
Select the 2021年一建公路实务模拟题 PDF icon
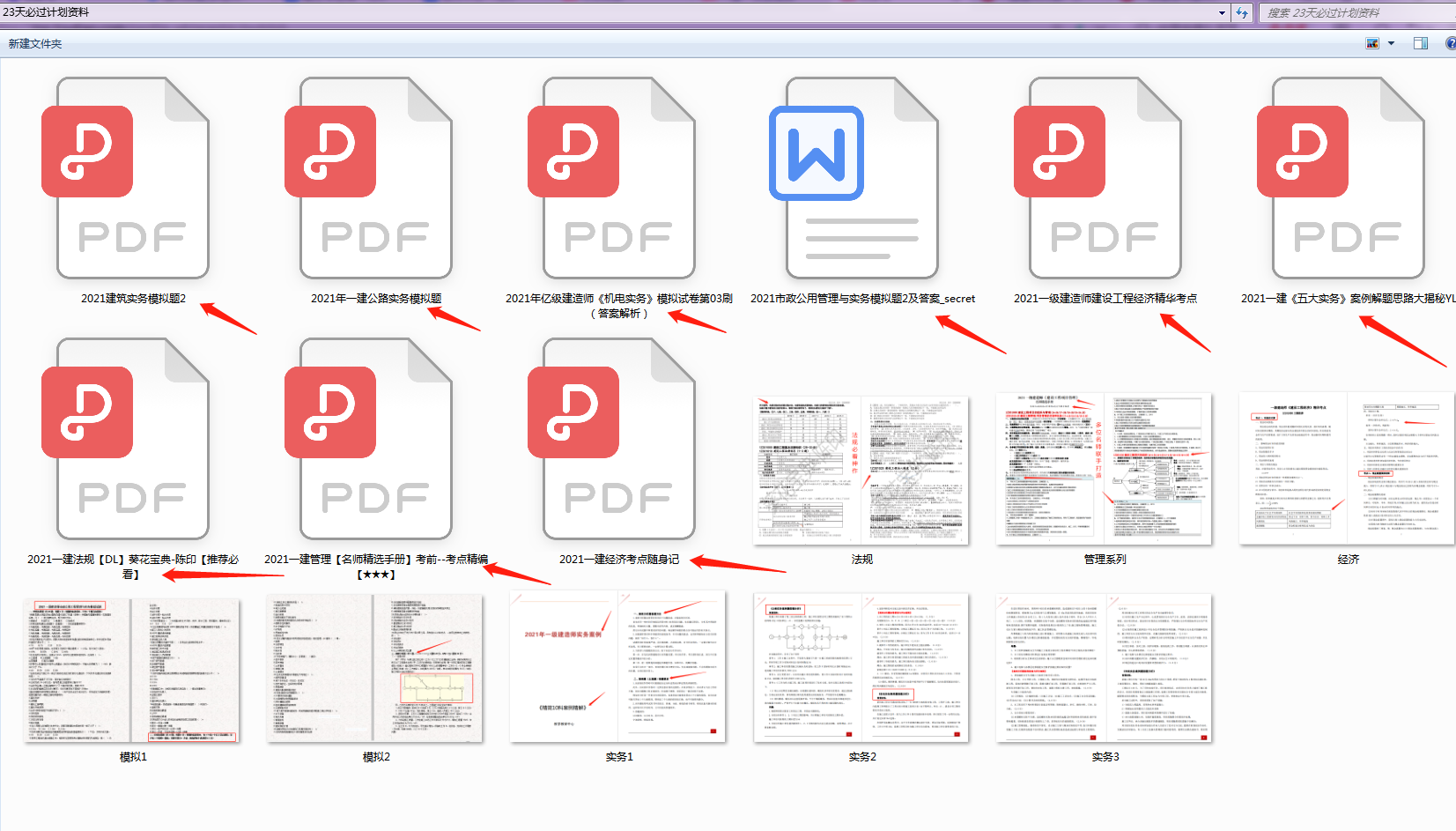368,178
